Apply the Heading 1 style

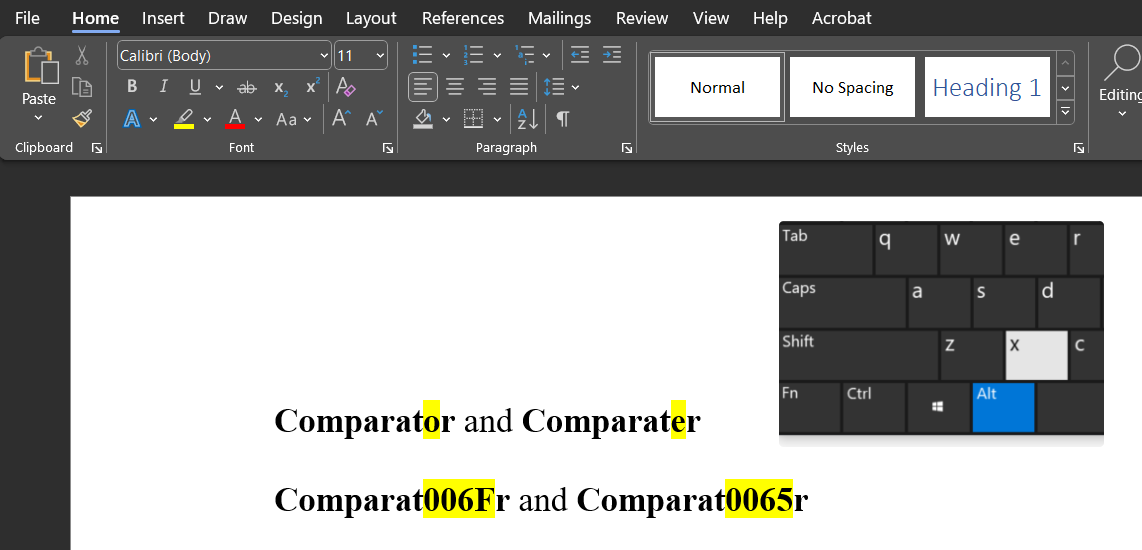[986, 87]
